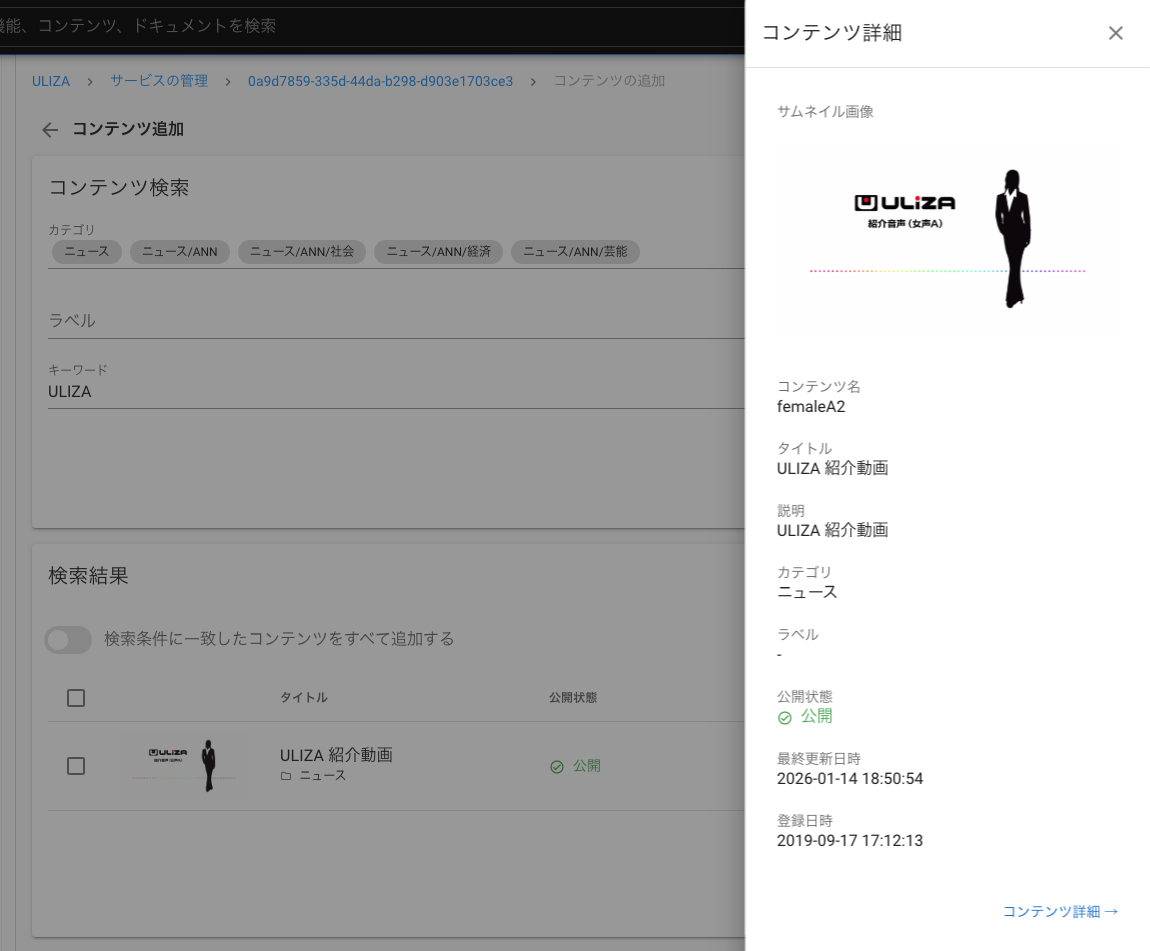Click the ニュース/ANN category chip
The width and height of the screenshot is (1150, 951).
[x=180, y=252]
